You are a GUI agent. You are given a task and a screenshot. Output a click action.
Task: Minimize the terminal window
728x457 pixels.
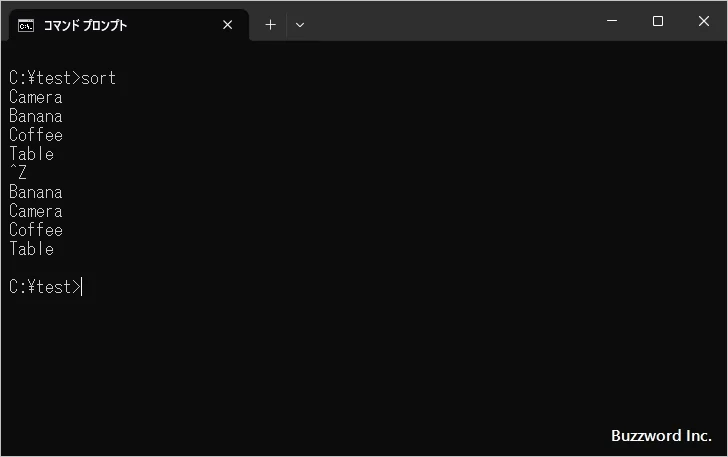pos(611,21)
